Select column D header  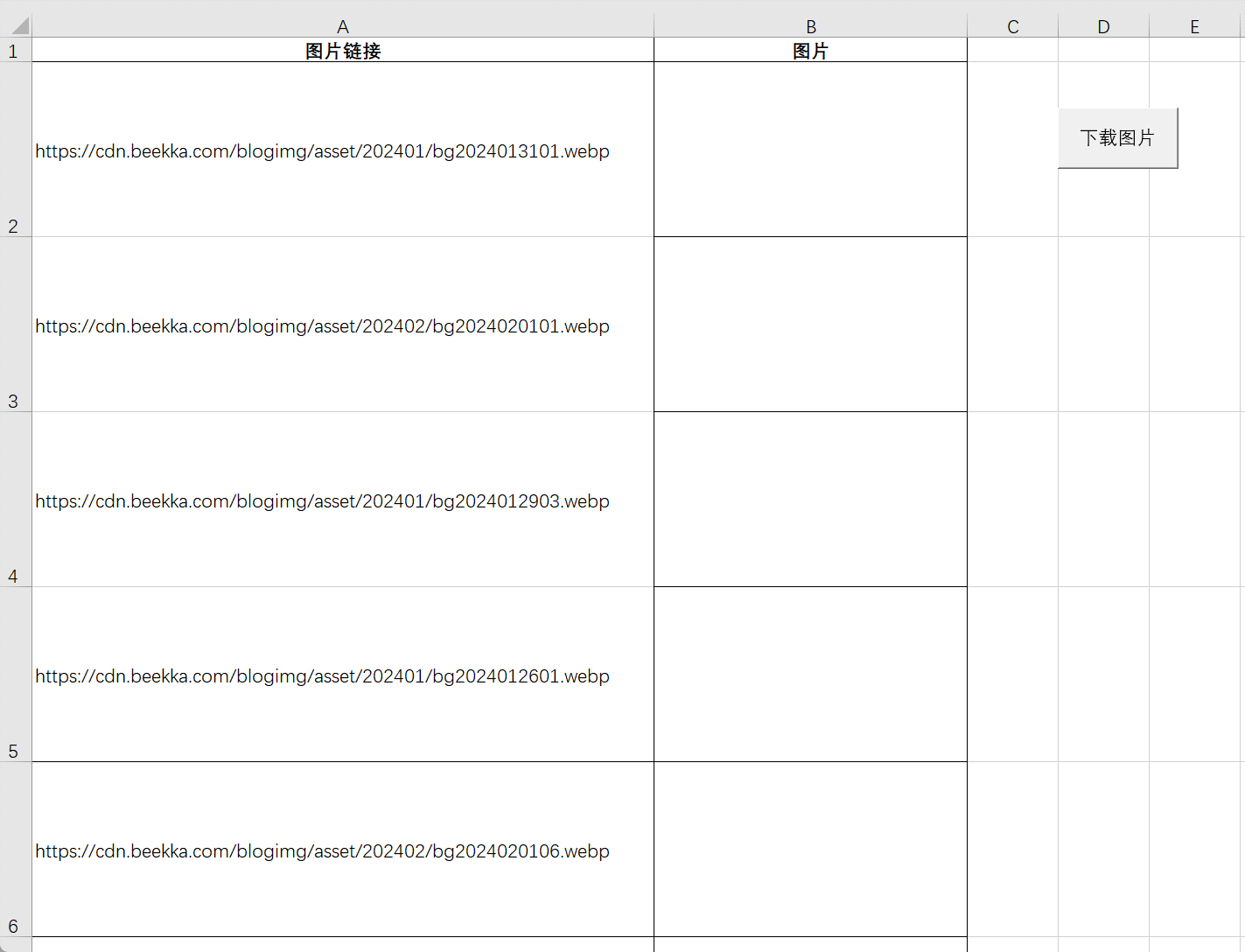point(1103,26)
